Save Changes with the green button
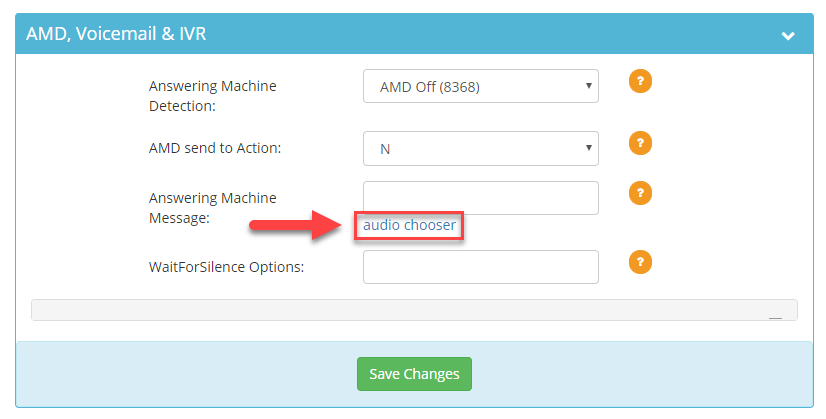The image size is (826, 419). click(x=414, y=374)
